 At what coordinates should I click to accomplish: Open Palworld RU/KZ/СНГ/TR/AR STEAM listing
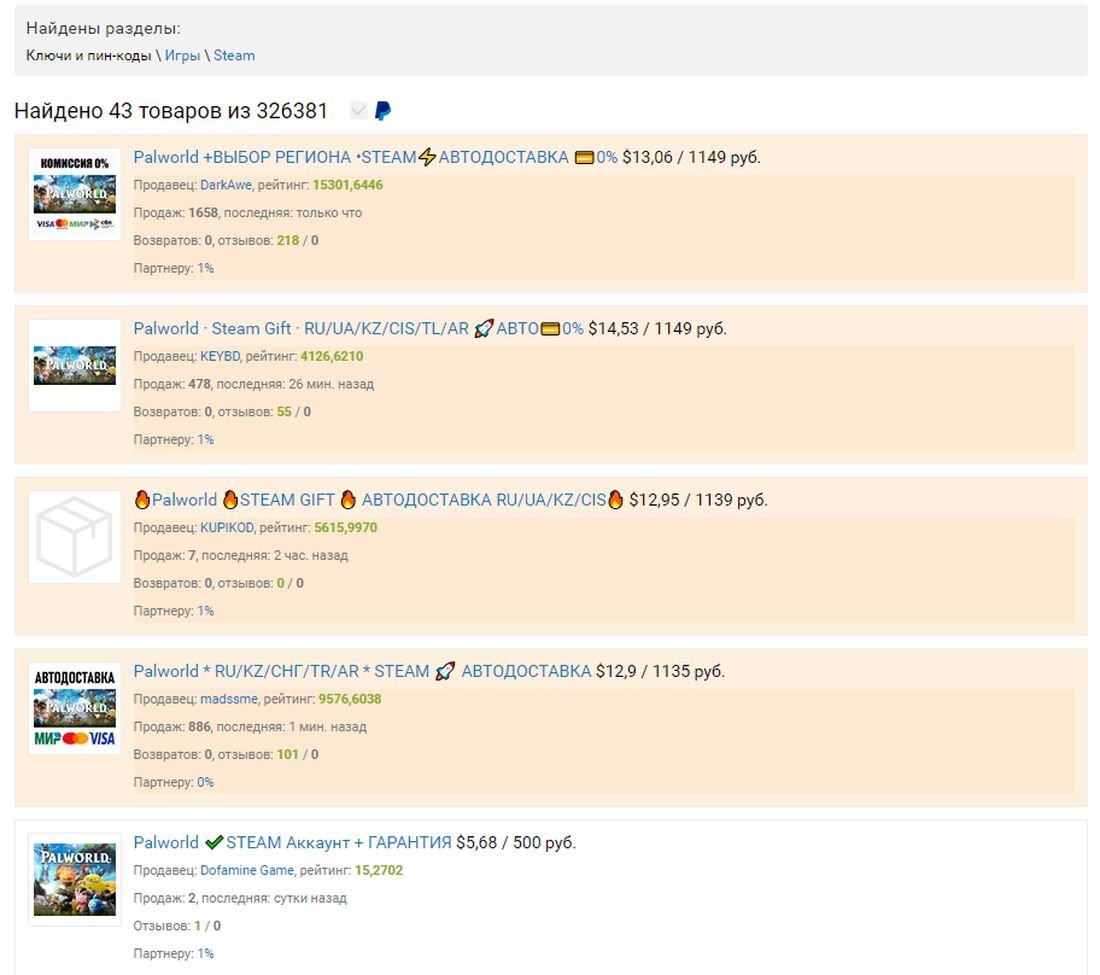(362, 671)
